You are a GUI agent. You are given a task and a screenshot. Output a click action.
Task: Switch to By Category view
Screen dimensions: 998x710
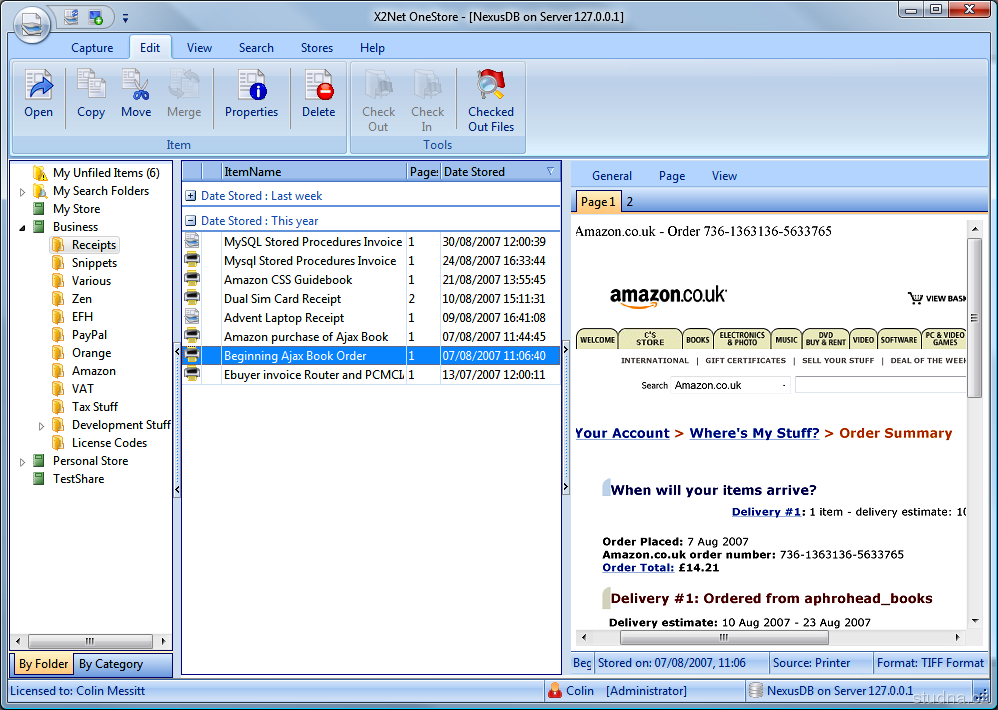111,664
